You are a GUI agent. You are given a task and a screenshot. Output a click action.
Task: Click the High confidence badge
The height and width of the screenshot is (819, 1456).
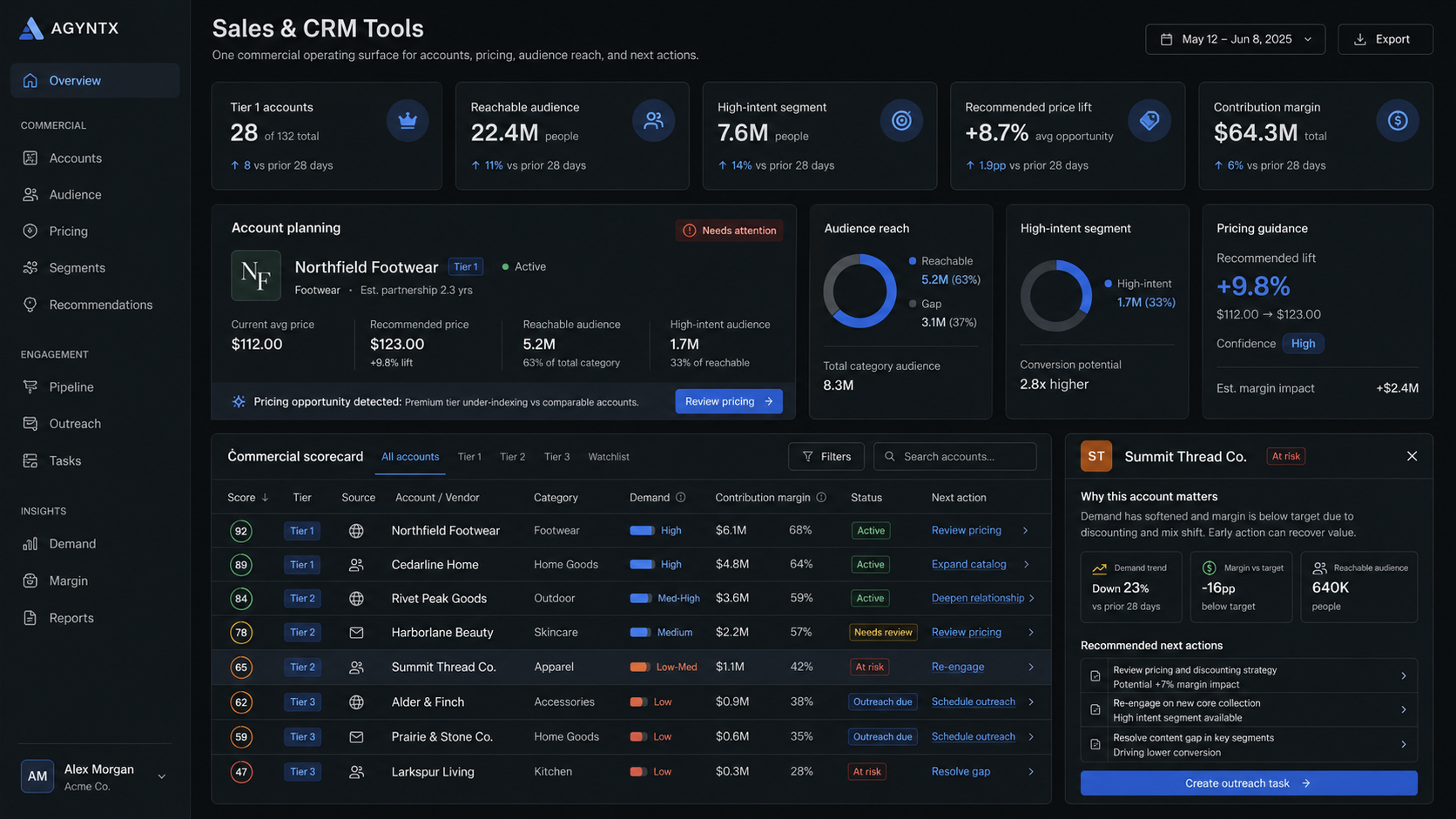pyautogui.click(x=1303, y=343)
